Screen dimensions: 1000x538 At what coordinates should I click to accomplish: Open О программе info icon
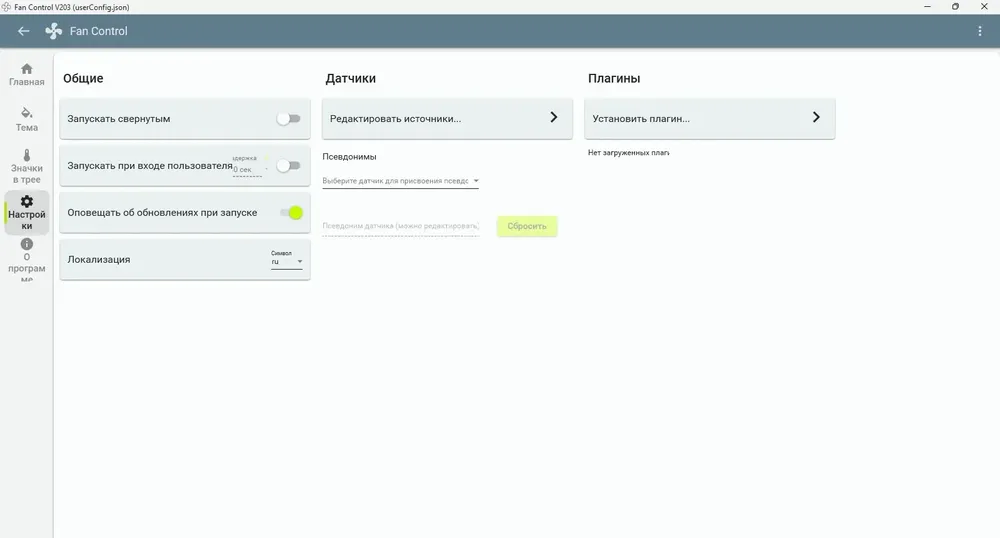tap(27, 244)
